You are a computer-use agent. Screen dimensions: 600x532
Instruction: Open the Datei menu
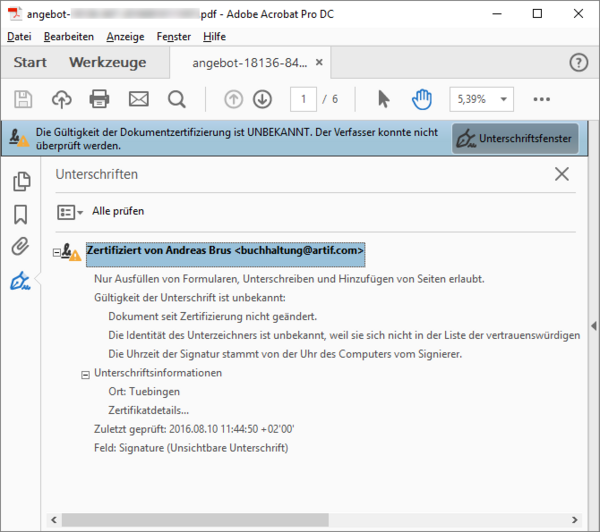(x=19, y=37)
